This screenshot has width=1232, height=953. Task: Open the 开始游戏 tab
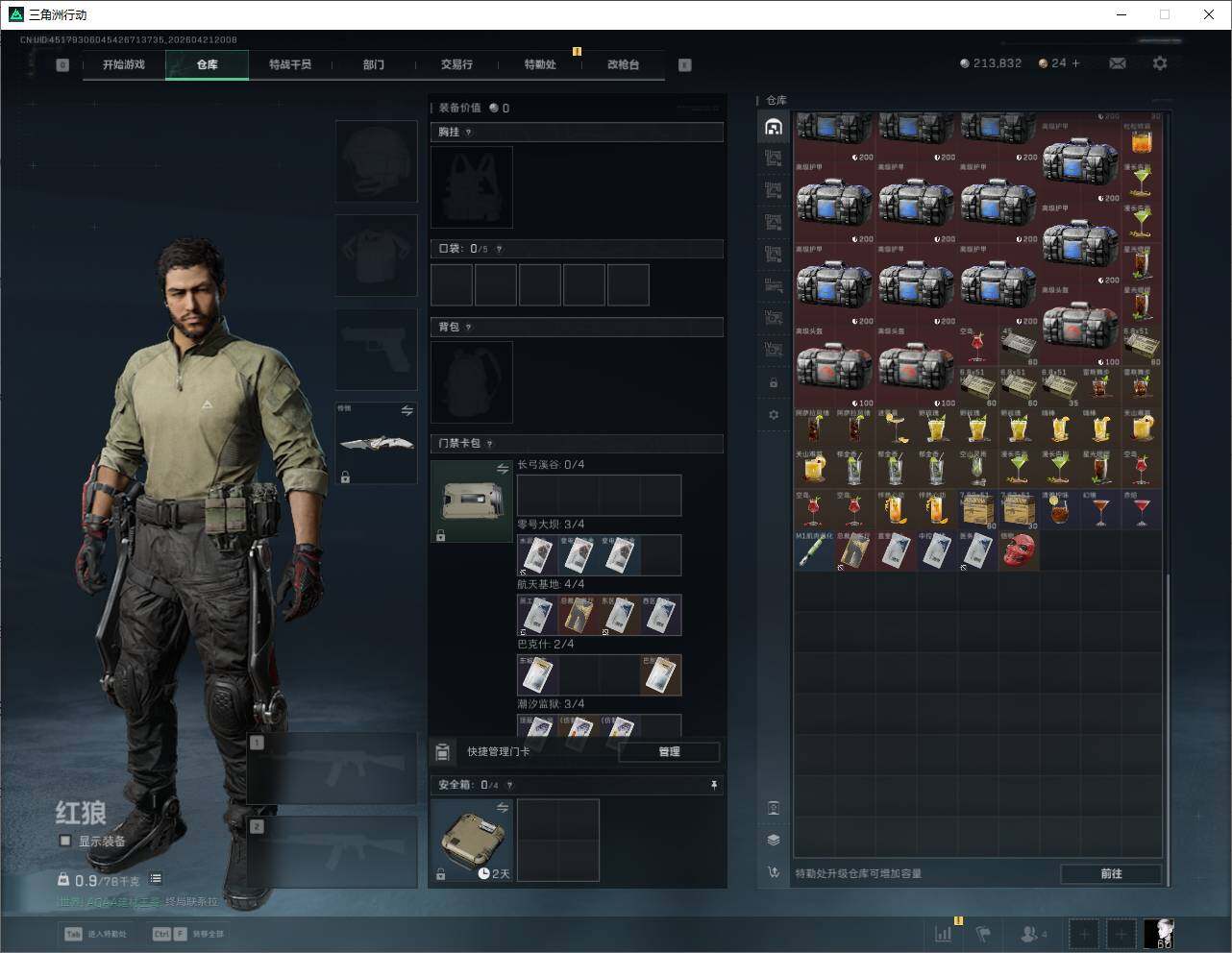coord(124,64)
